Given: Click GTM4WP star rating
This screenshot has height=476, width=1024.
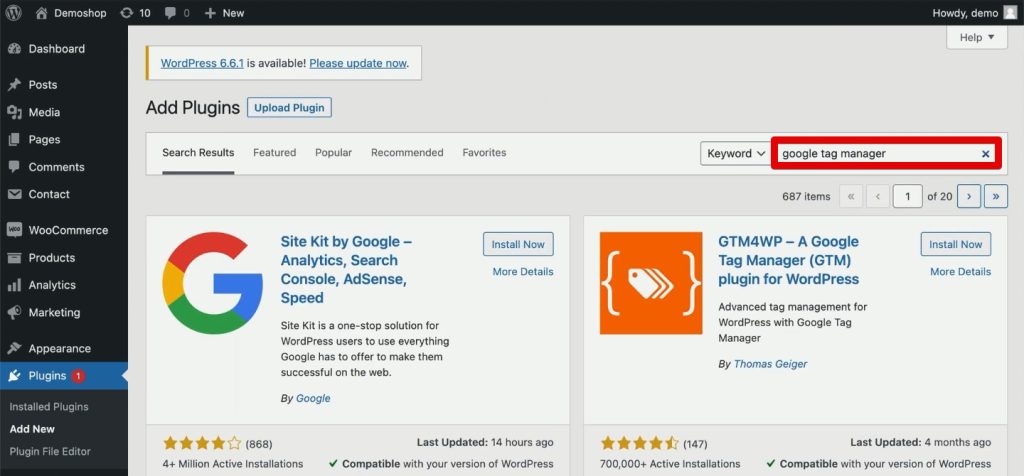Looking at the screenshot, I should [x=639, y=444].
